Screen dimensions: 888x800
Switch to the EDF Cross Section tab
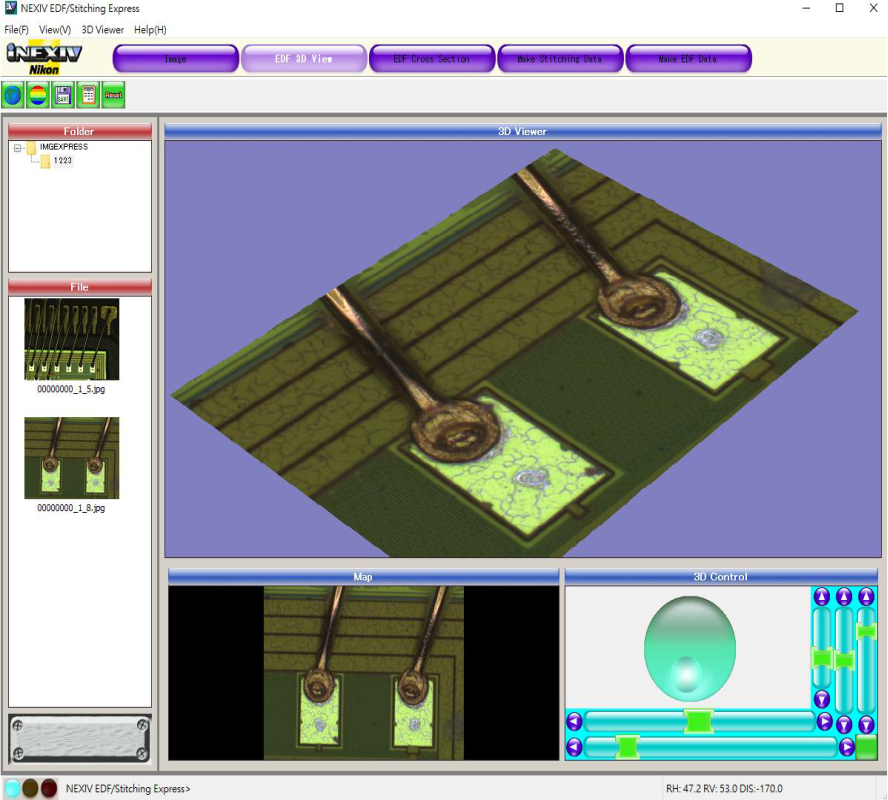pyautogui.click(x=432, y=59)
